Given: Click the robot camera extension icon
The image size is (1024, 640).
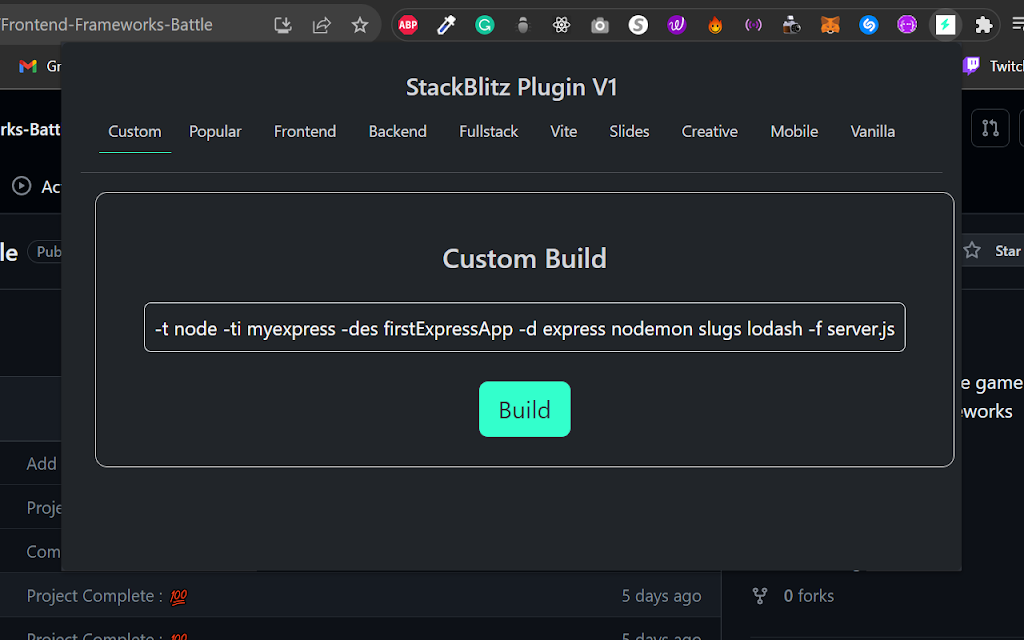Looking at the screenshot, I should [792, 25].
